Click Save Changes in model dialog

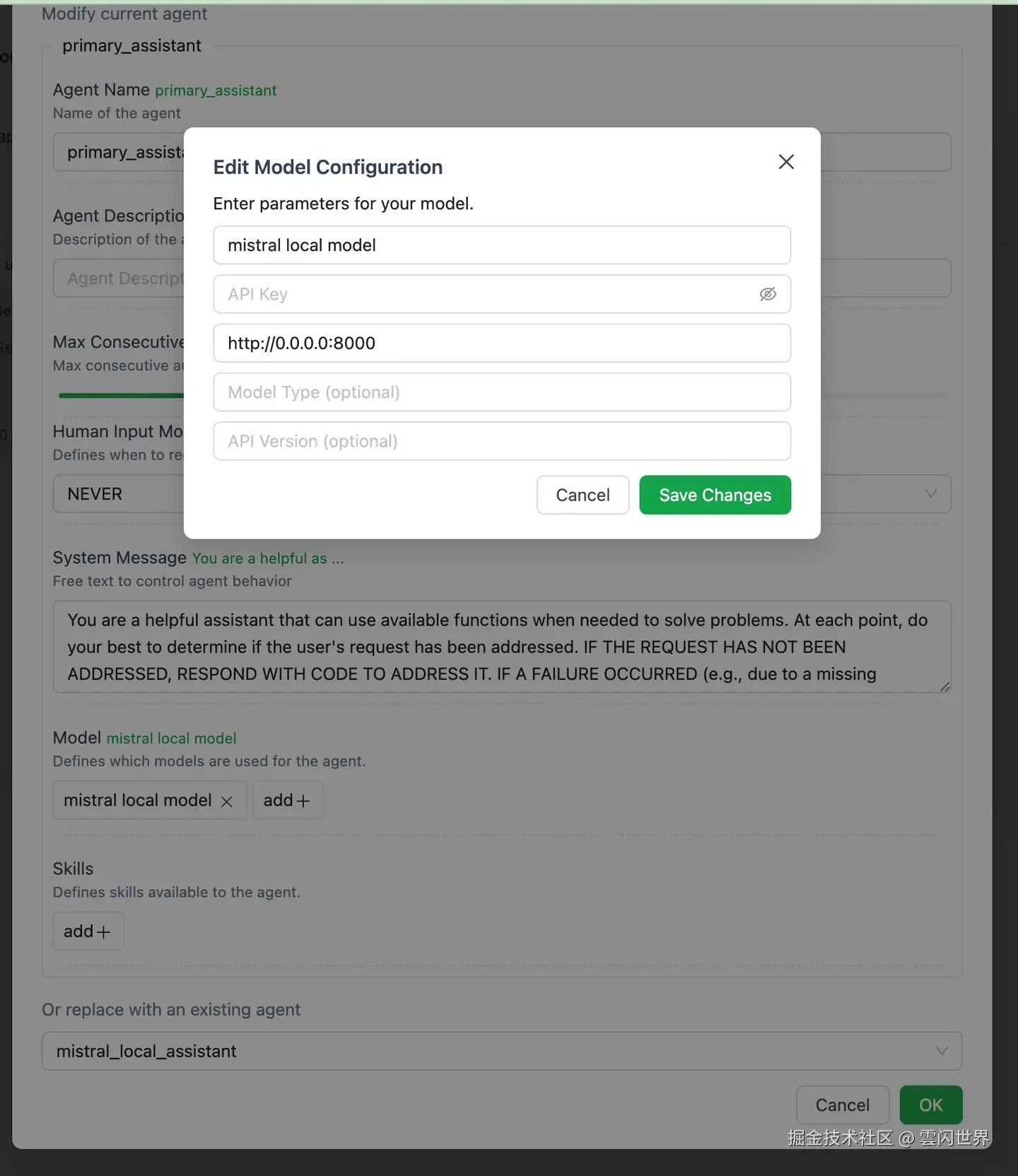click(715, 495)
